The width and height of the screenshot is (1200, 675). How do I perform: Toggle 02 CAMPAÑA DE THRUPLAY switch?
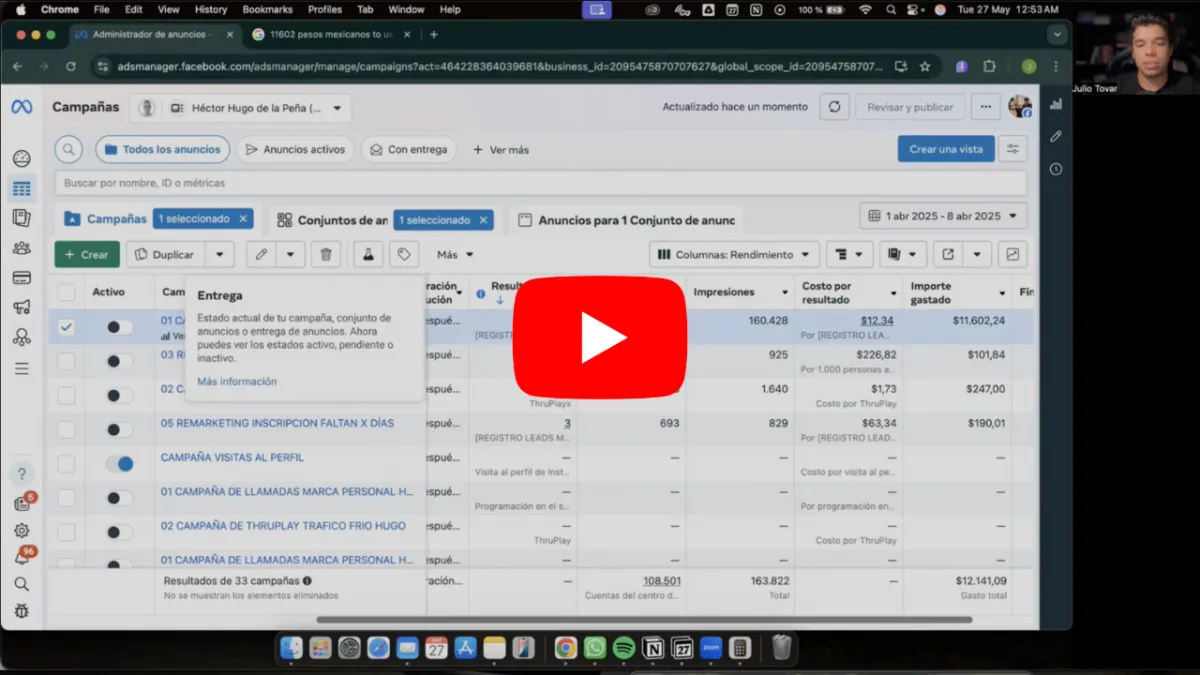coord(120,532)
